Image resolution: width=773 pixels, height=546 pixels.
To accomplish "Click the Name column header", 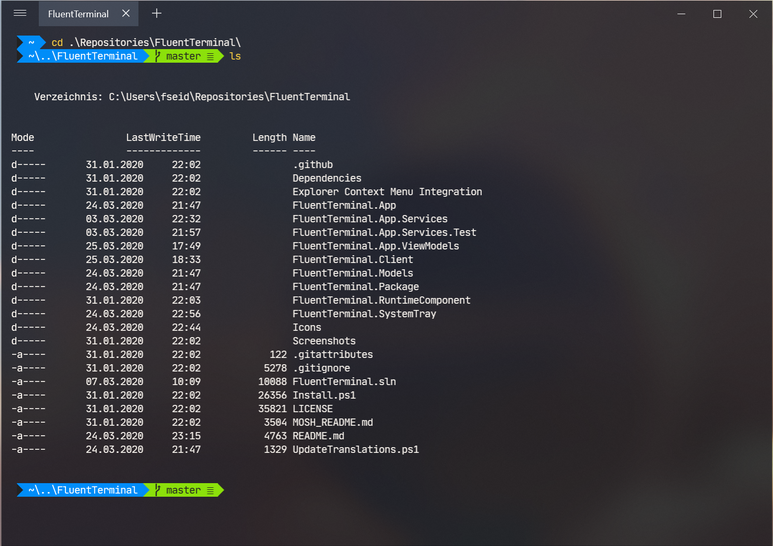I will coord(304,137).
